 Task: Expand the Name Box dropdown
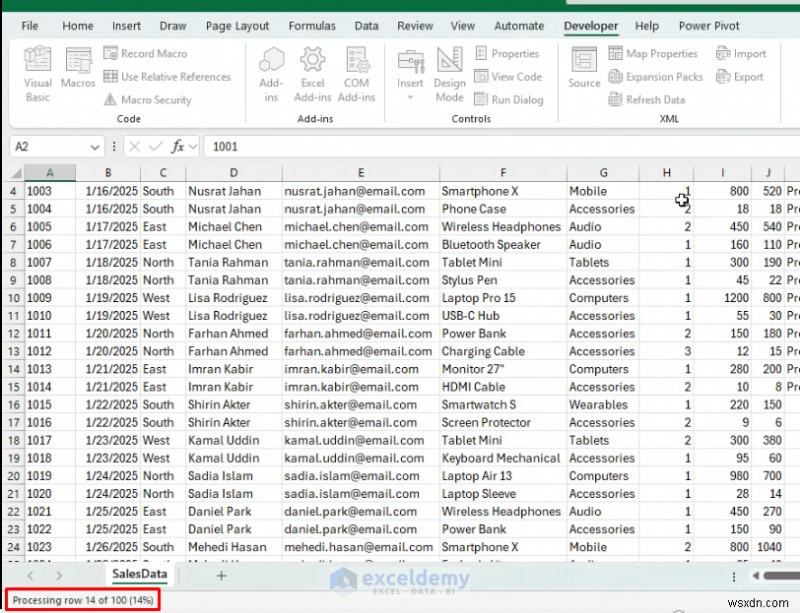click(94, 147)
